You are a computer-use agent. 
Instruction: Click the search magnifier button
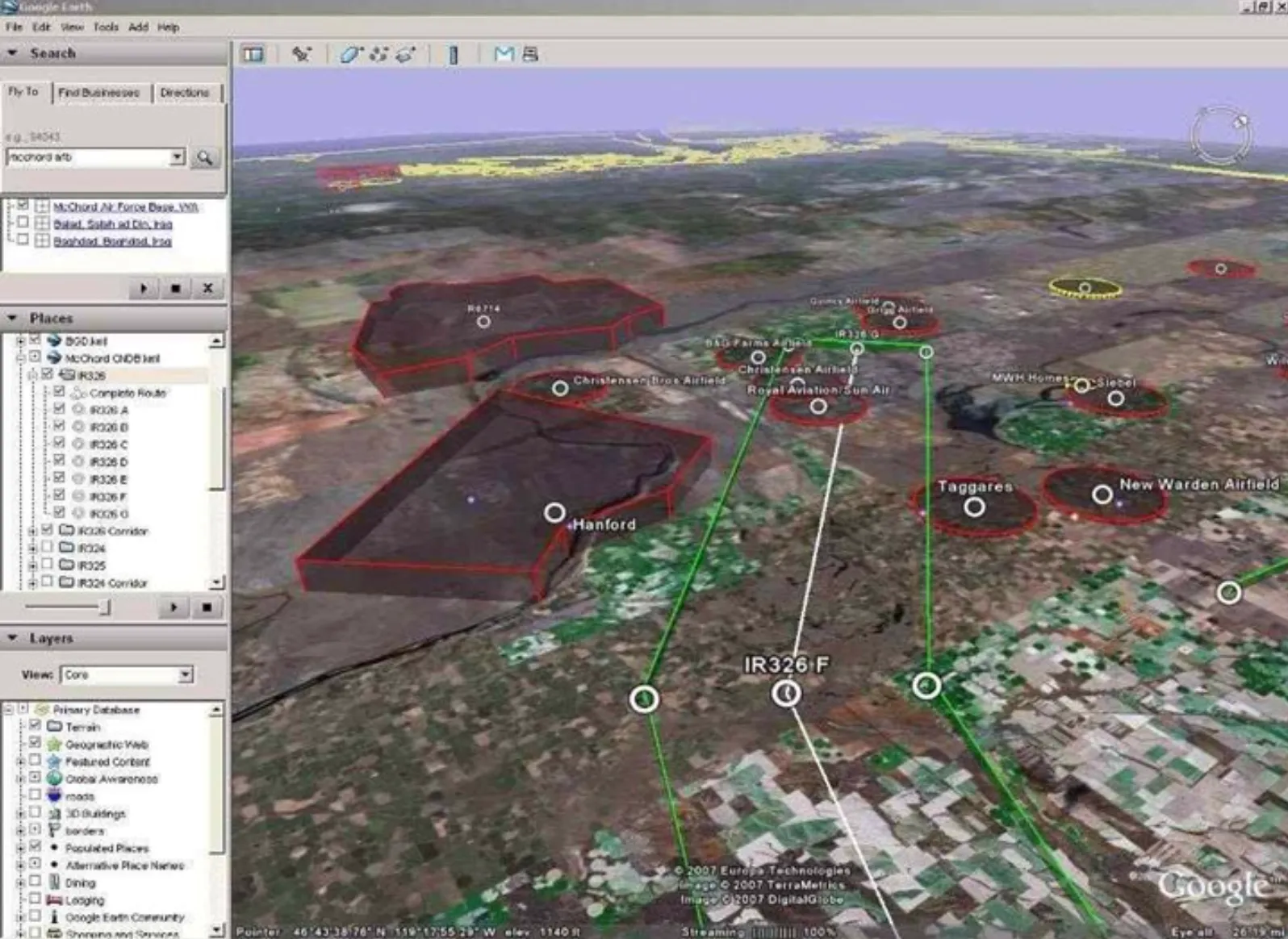pos(205,157)
